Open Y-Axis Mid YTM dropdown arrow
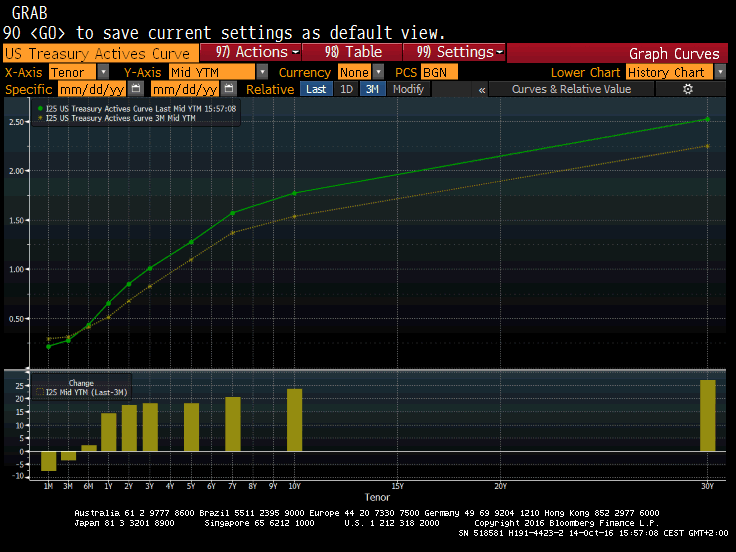The height and width of the screenshot is (552, 736). click(x=262, y=72)
